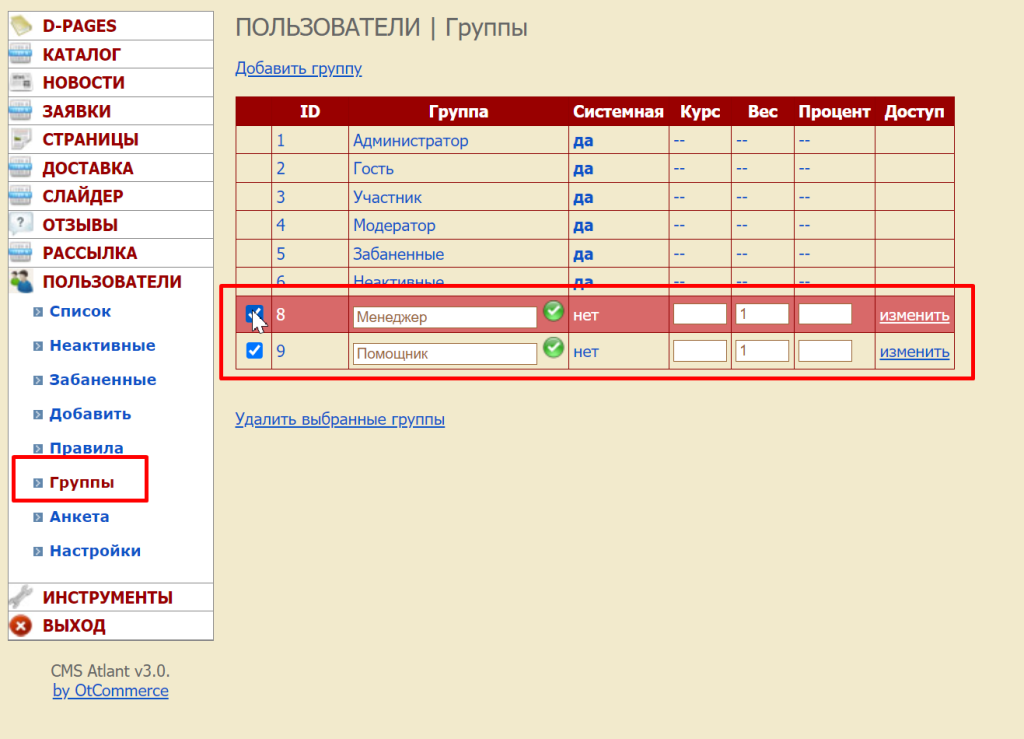Click the D-PAGES sidebar icon
This screenshot has width=1024, height=739.
tap(21, 25)
